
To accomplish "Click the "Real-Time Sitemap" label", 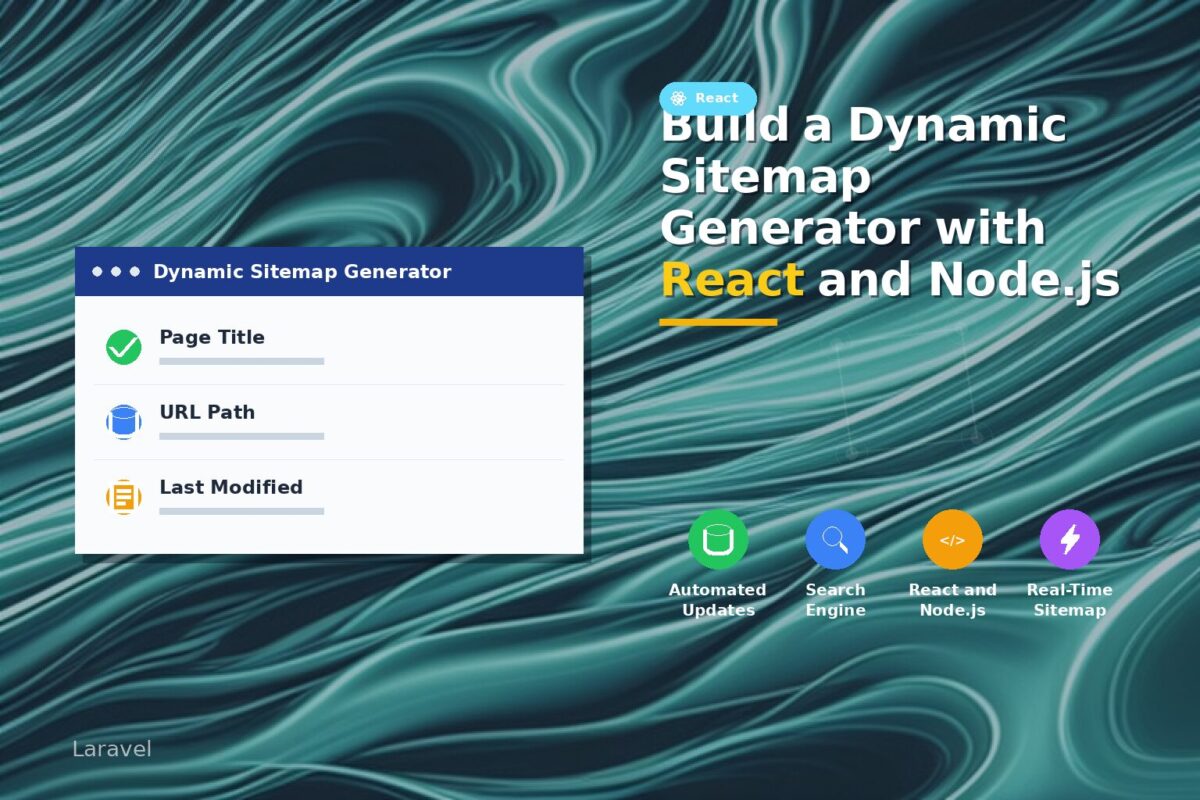I will (1070, 600).
